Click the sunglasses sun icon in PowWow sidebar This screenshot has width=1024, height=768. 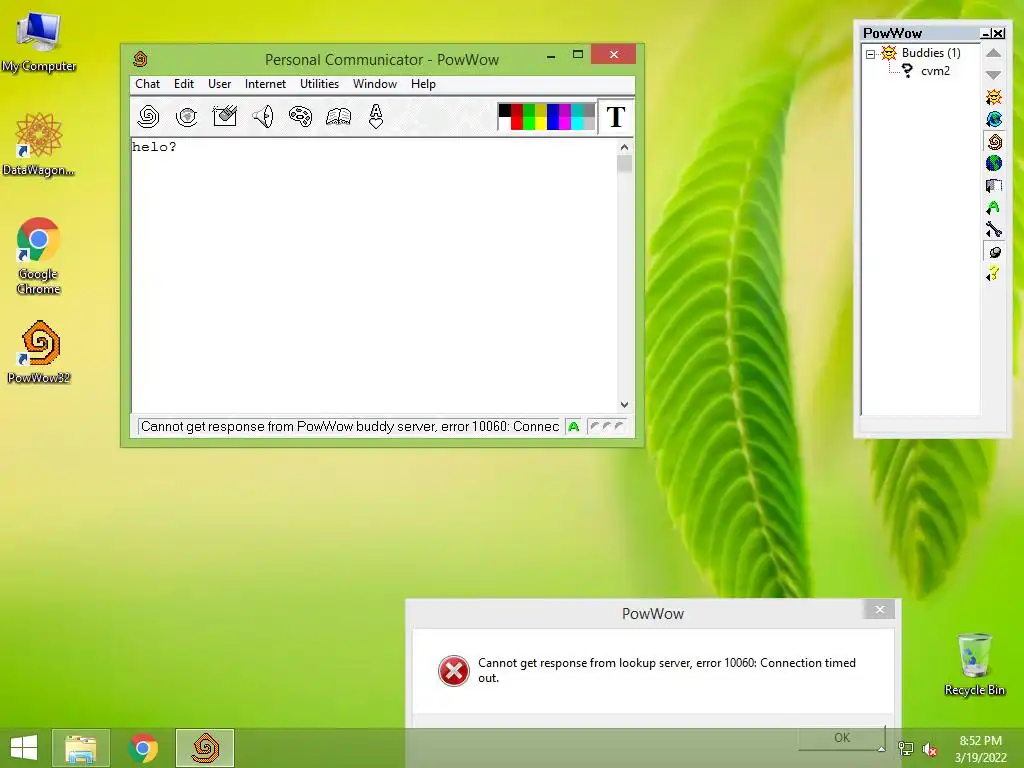click(994, 97)
